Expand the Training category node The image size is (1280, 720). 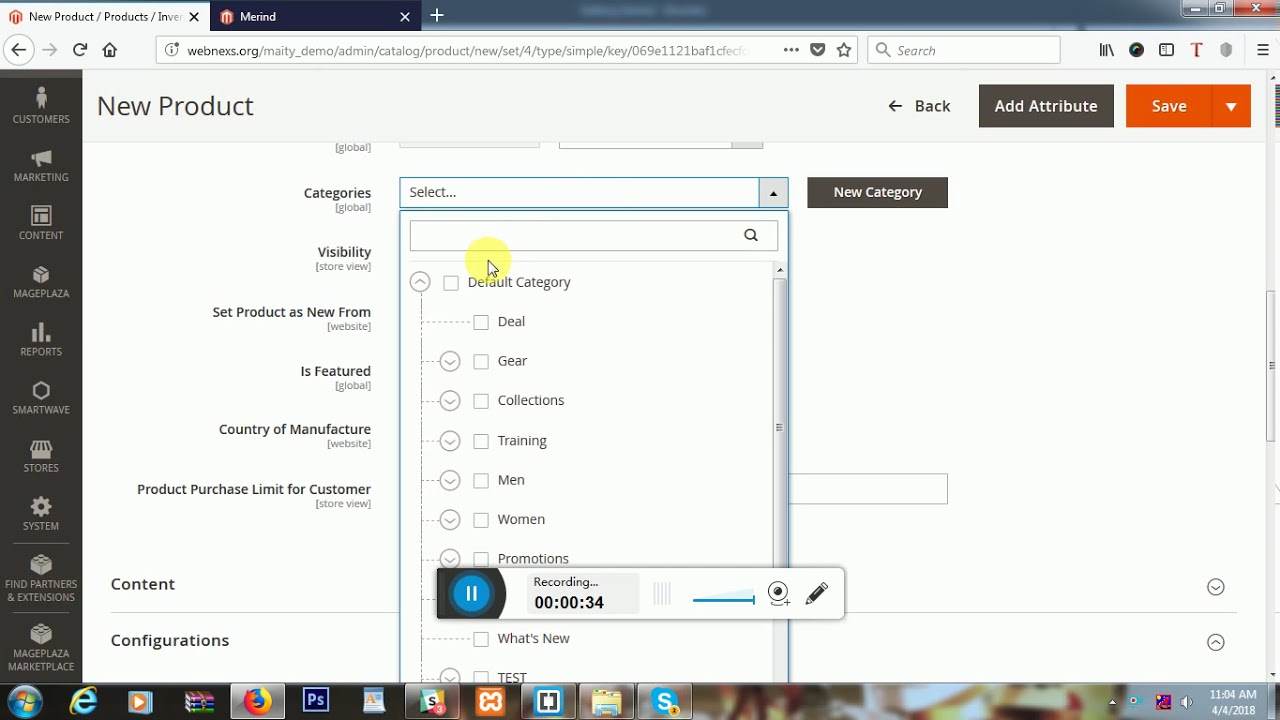pyautogui.click(x=450, y=441)
